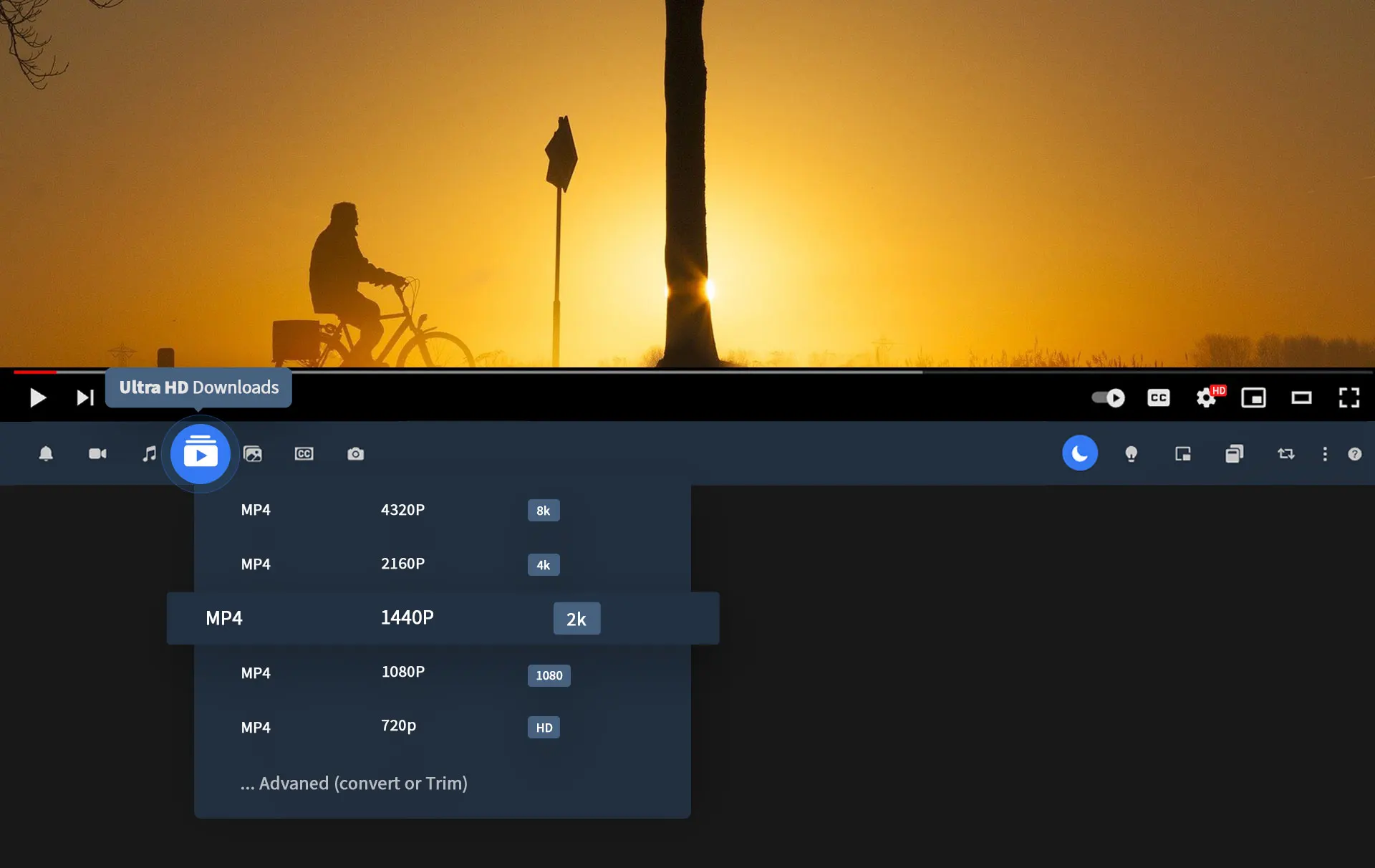Image resolution: width=1375 pixels, height=868 pixels.
Task: Click the save/bookmark icon in toolbar
Action: click(x=1234, y=454)
